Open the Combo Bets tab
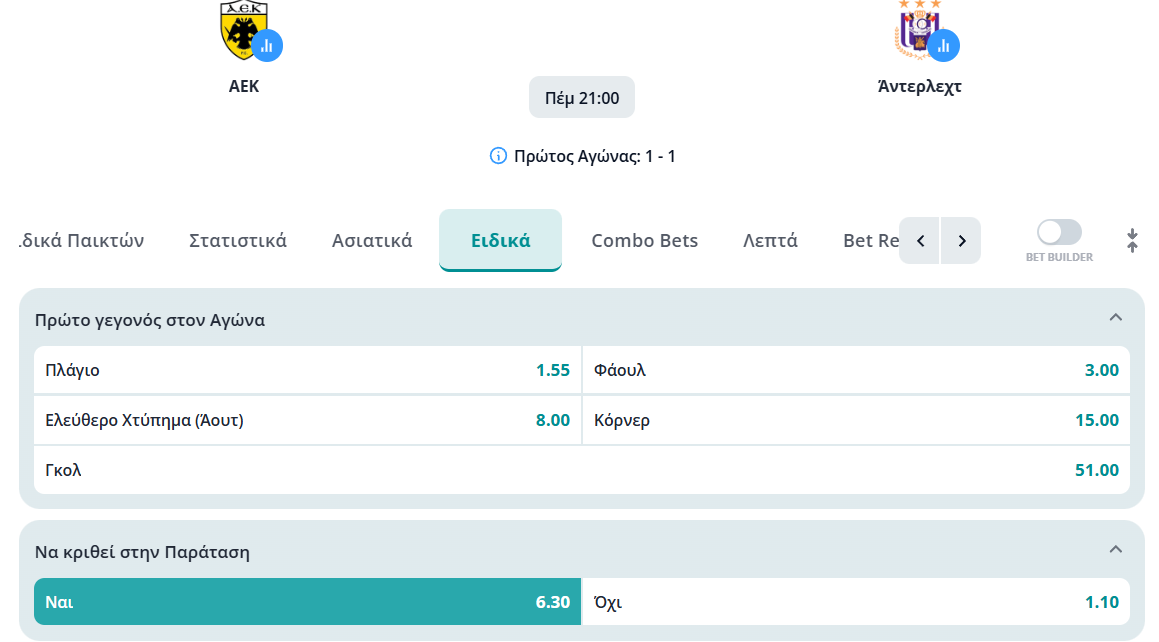1159x642 pixels. [x=645, y=241]
